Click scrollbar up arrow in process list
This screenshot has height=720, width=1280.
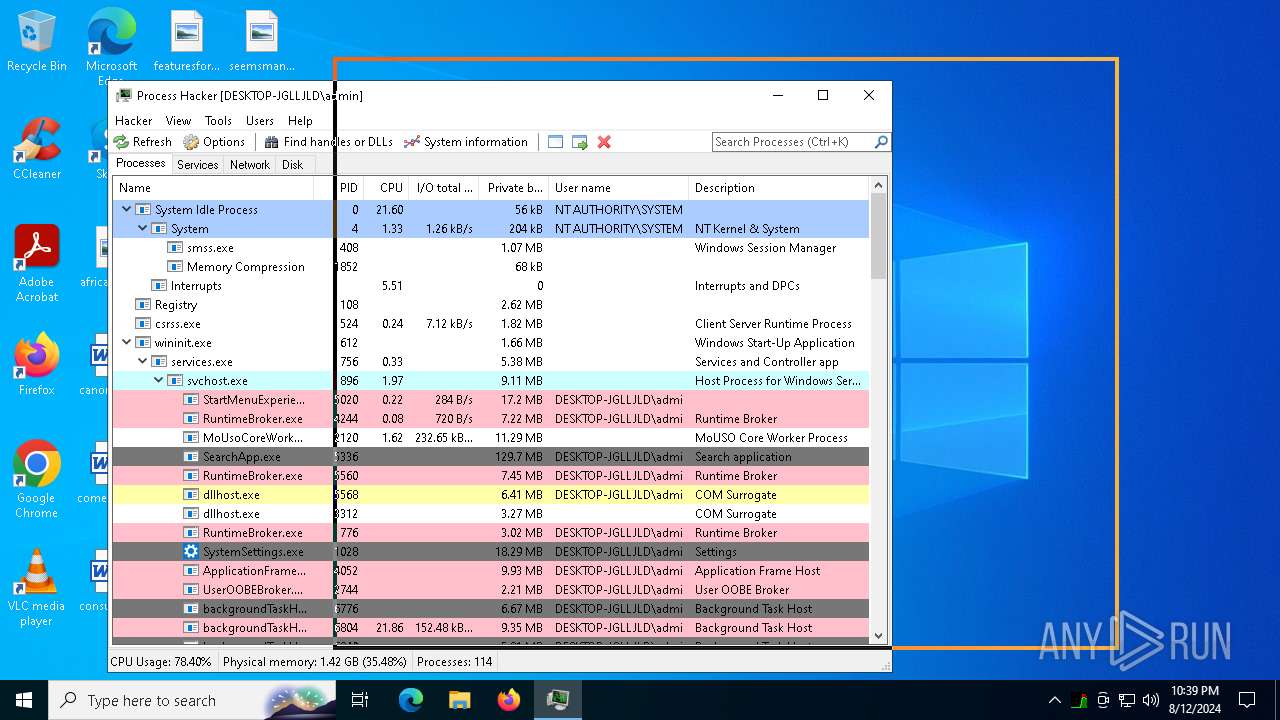[x=879, y=185]
